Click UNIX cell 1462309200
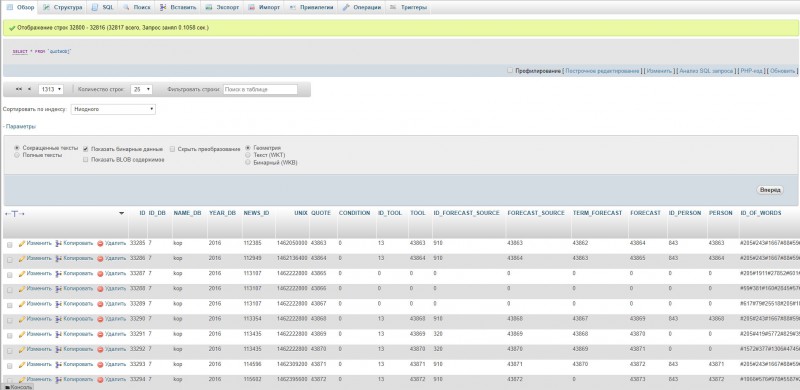The image size is (800, 390). coord(292,365)
